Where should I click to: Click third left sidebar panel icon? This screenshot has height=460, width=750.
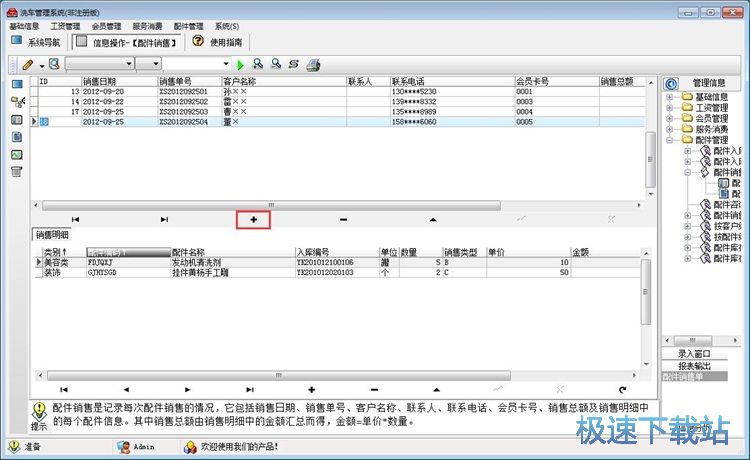[17, 120]
